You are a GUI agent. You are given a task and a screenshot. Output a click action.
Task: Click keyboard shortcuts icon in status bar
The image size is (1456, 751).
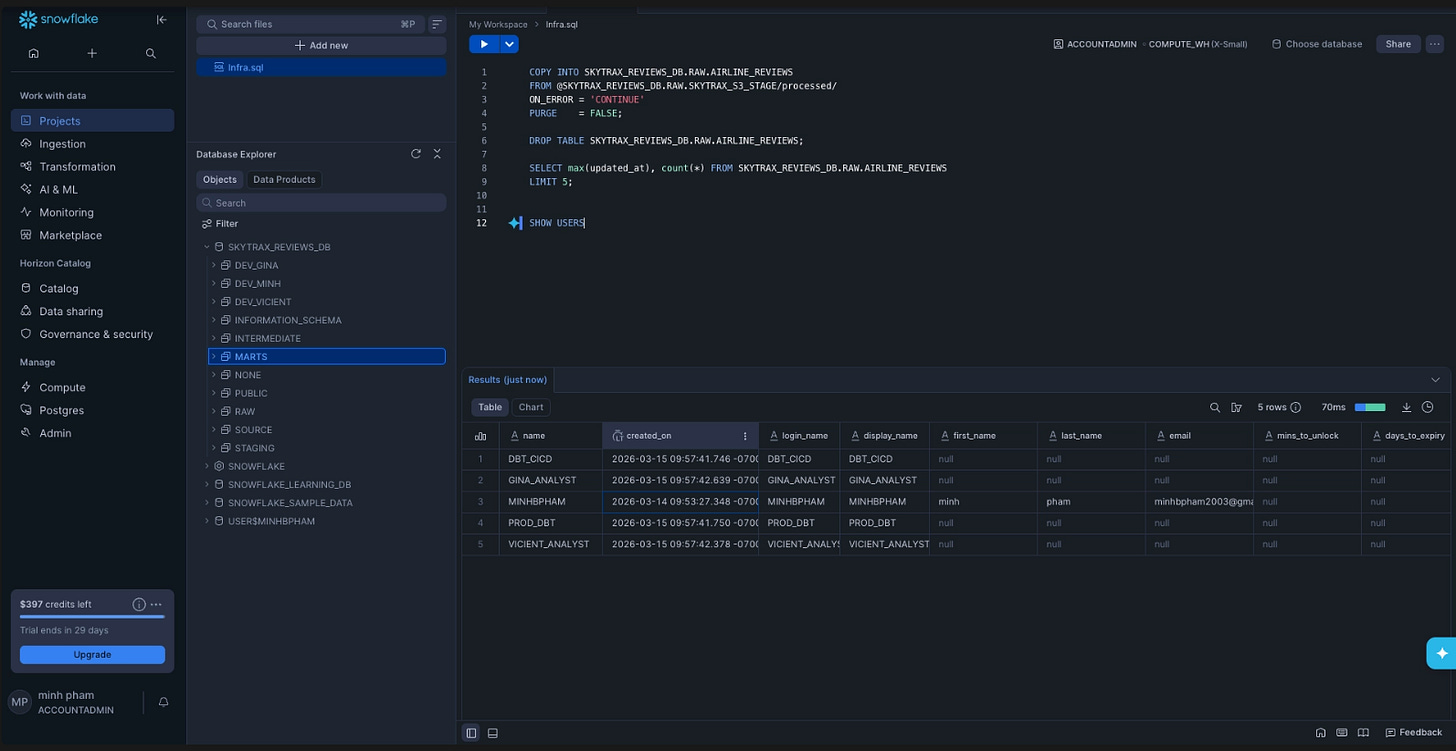tap(1342, 733)
